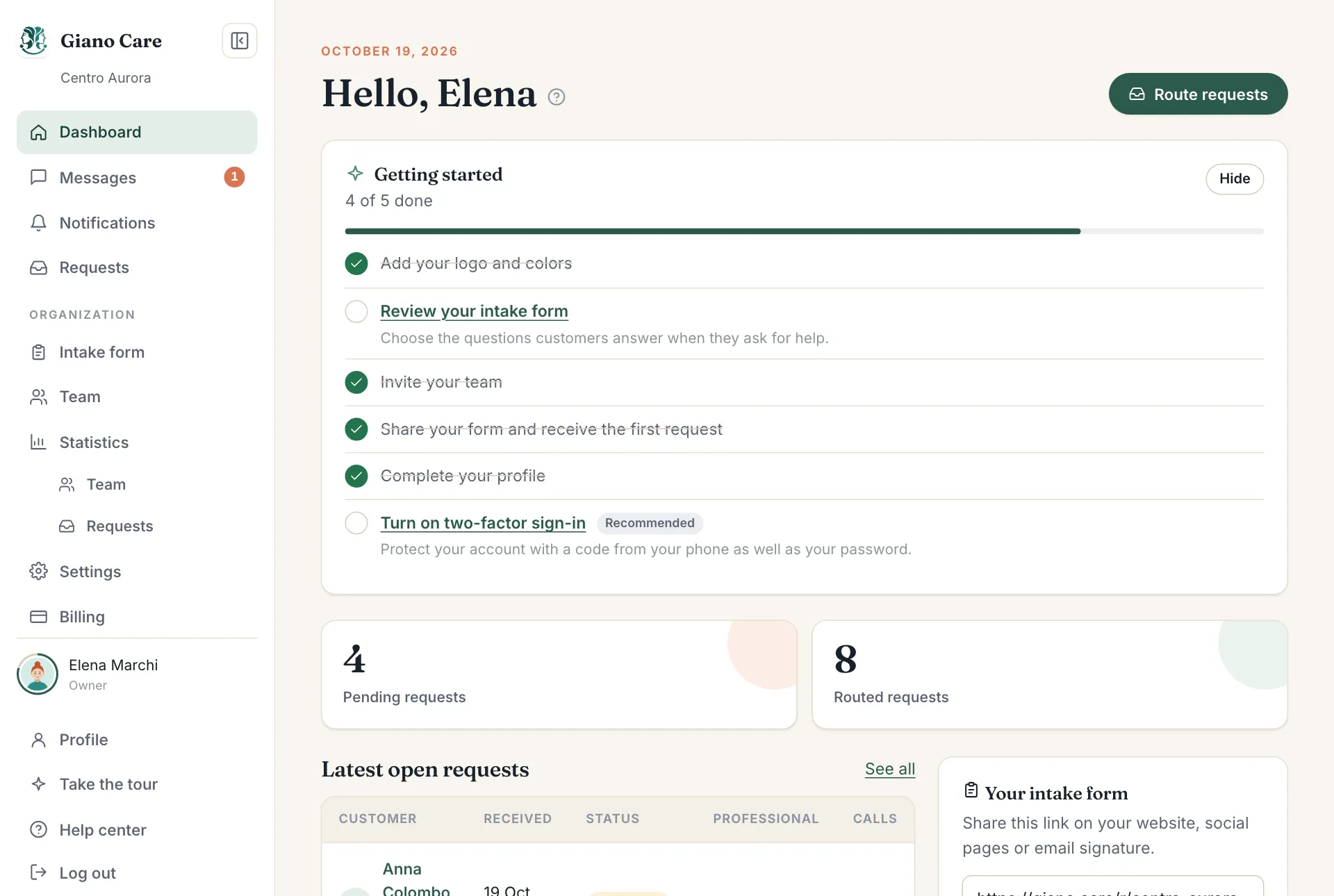Click the Messages chat bubble icon

(x=39, y=177)
